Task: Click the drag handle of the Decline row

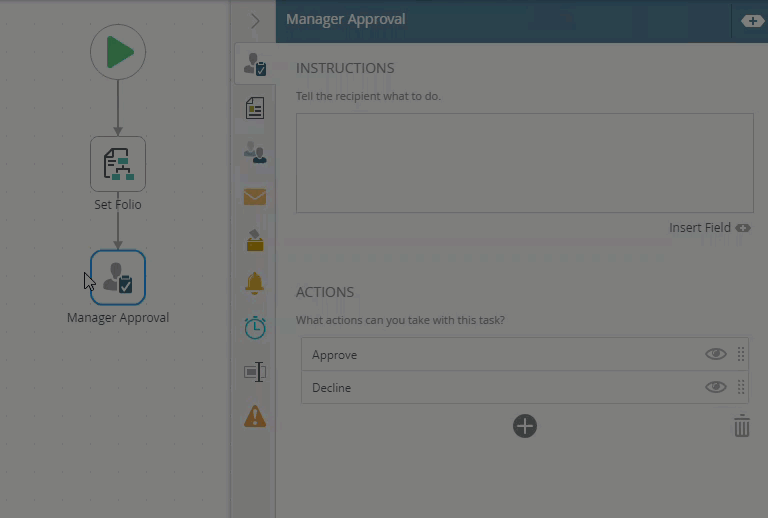Action: [741, 387]
